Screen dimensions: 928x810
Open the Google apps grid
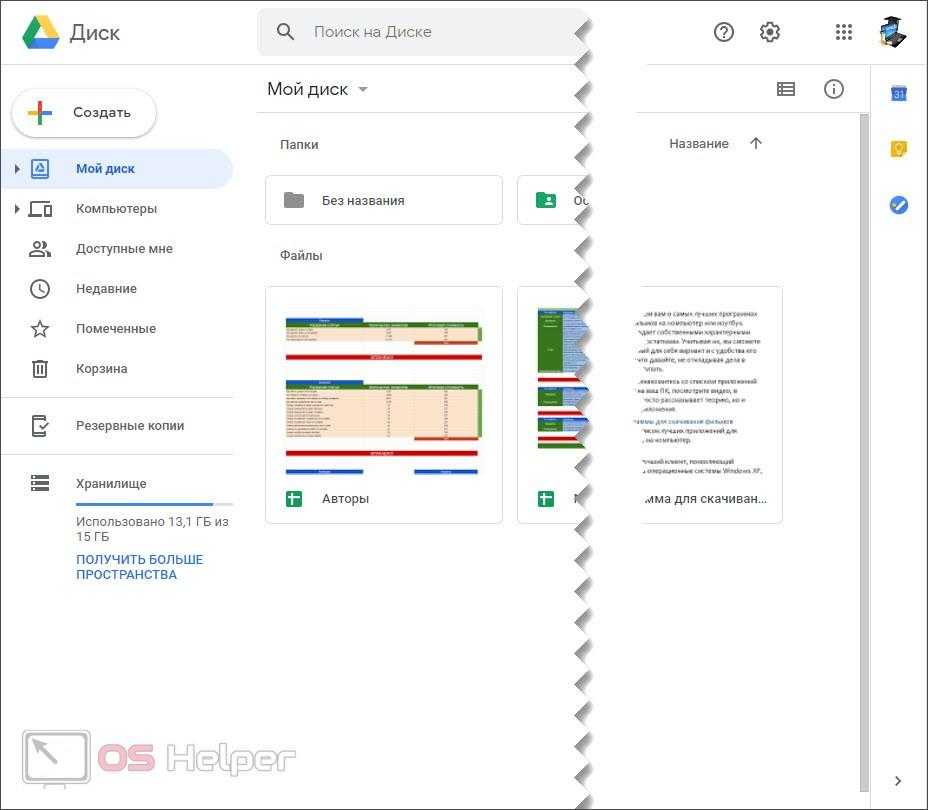point(844,32)
